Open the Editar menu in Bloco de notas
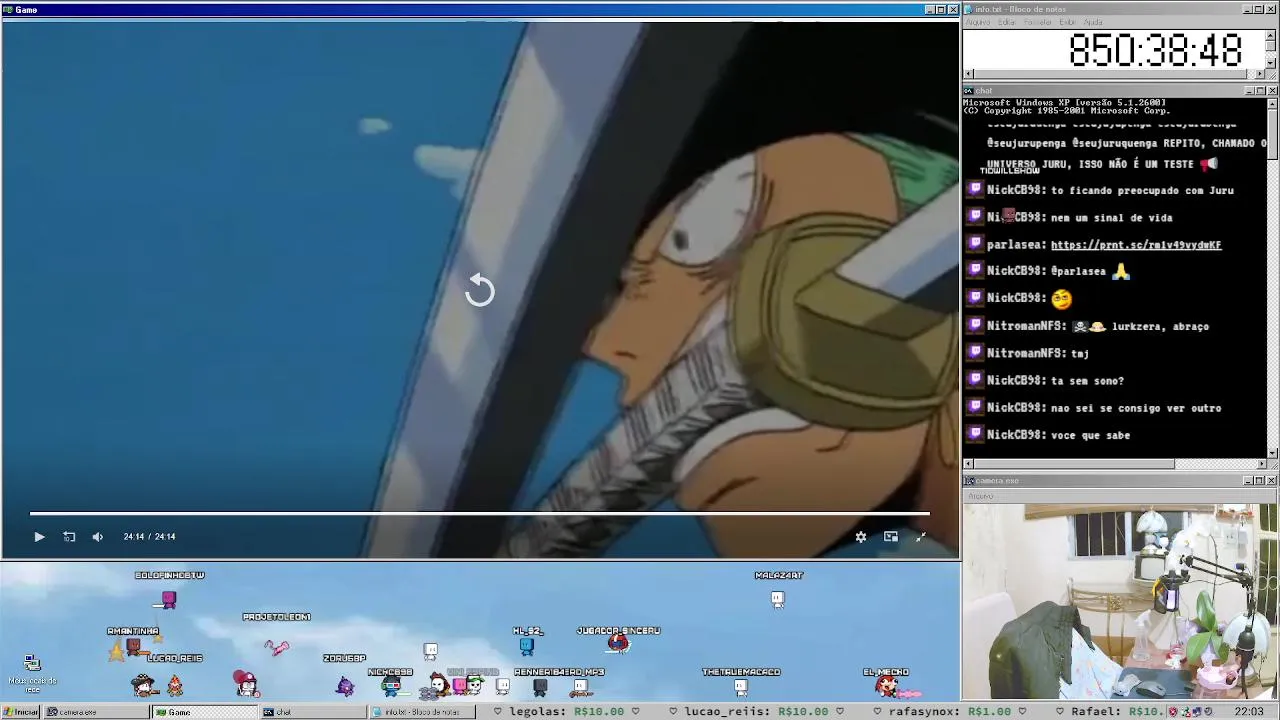This screenshot has width=1280, height=720. [1006, 22]
